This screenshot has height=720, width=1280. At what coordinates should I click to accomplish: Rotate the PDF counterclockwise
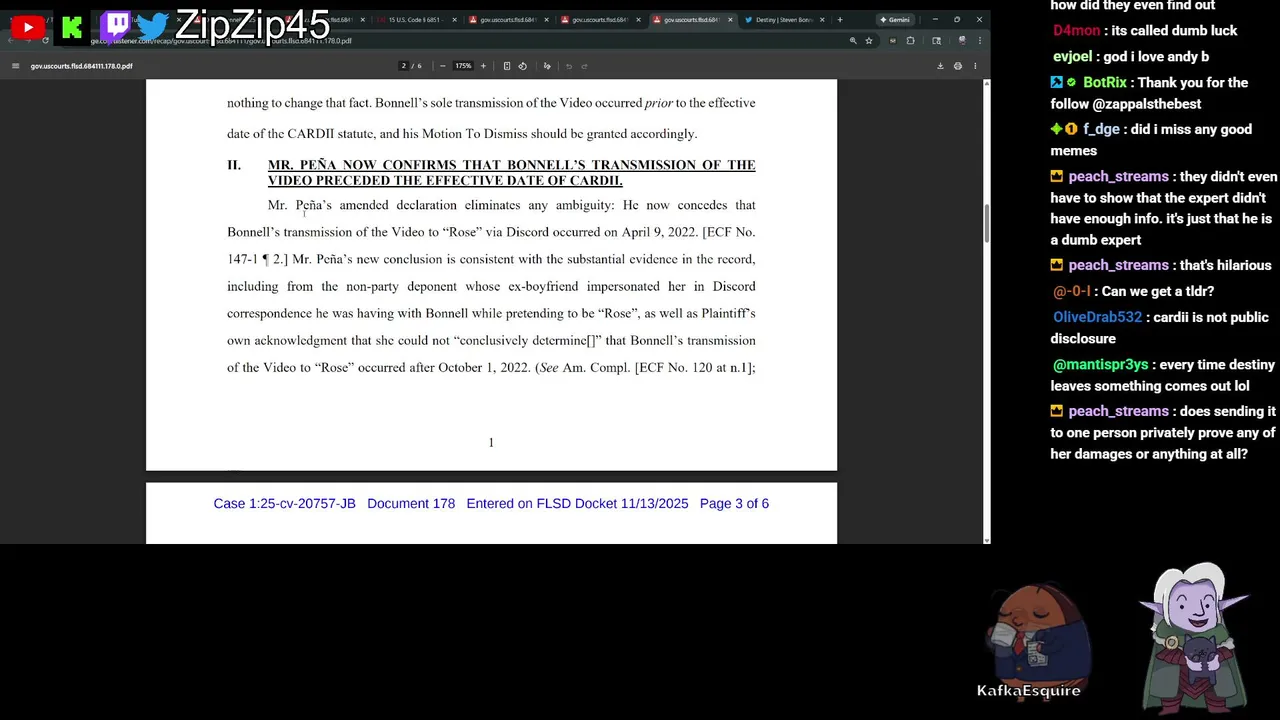522,66
